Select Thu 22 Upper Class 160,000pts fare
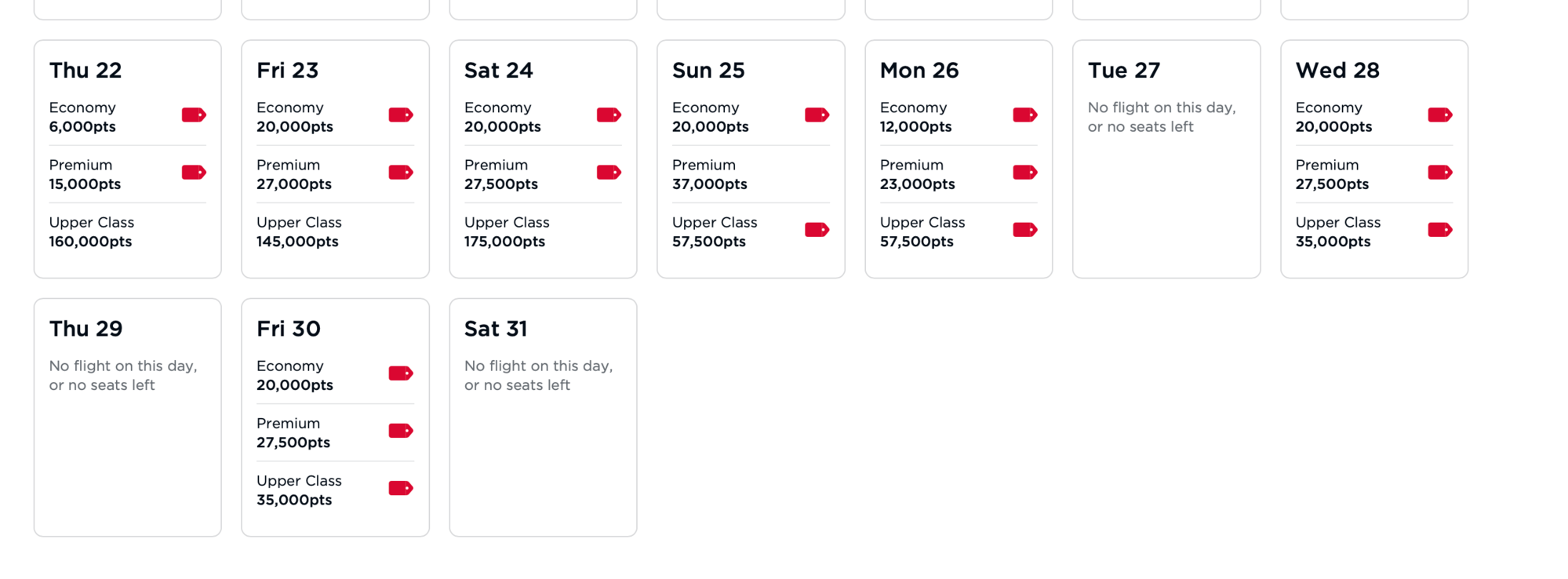This screenshot has width=1568, height=579. click(x=91, y=232)
